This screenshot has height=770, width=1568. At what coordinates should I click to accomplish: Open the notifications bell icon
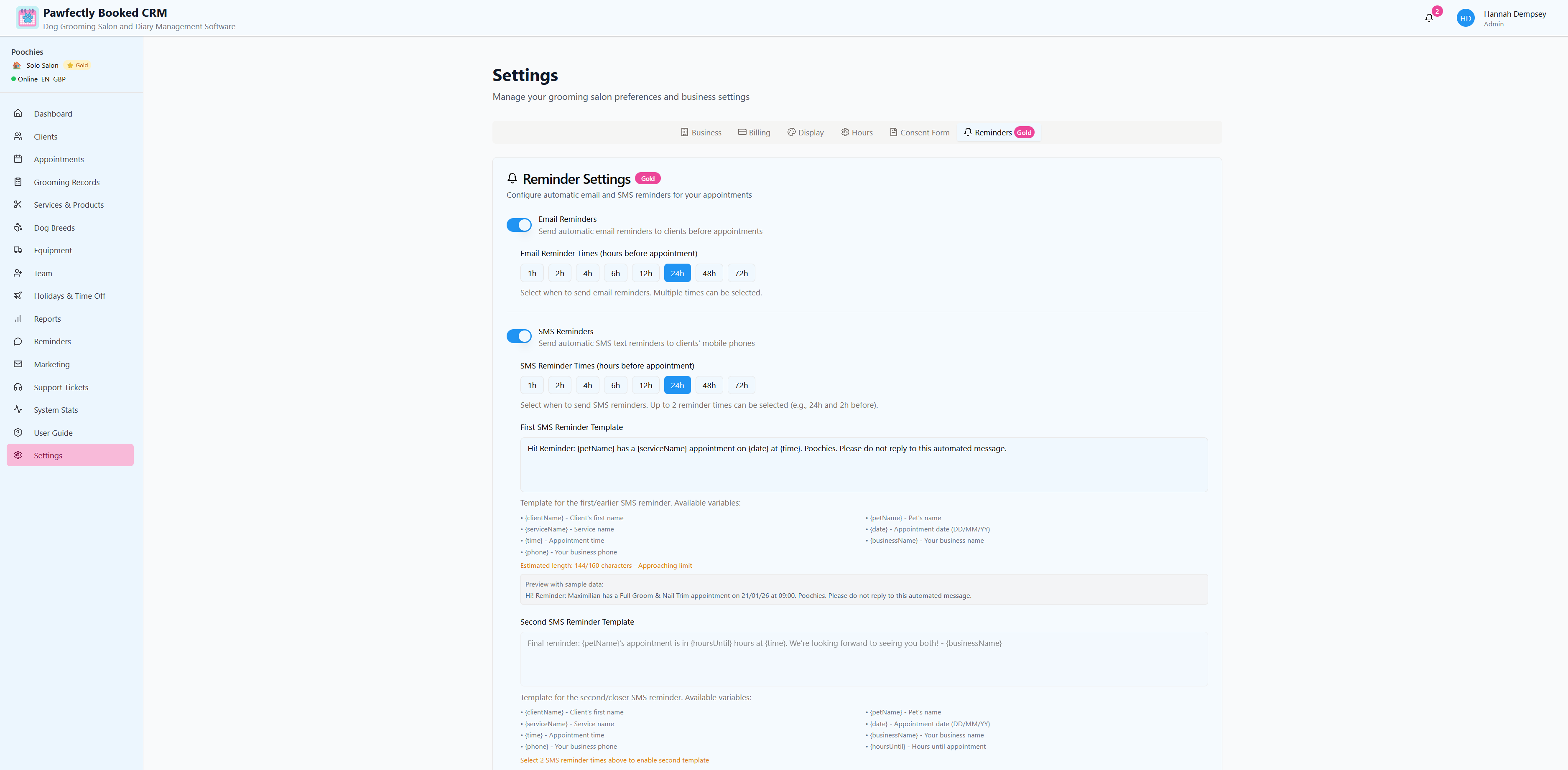(1429, 18)
